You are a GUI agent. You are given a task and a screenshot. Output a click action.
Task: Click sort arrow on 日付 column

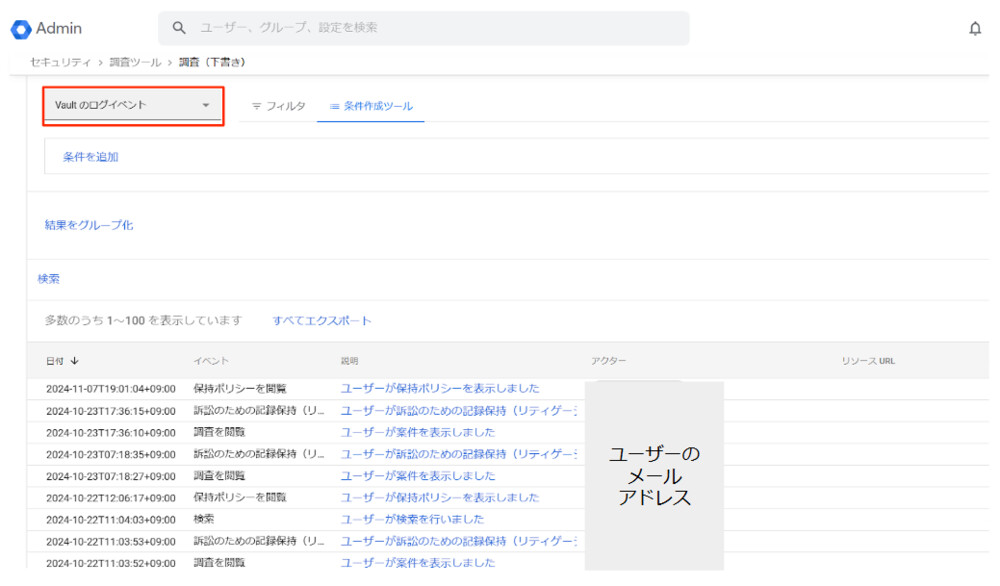click(74, 361)
